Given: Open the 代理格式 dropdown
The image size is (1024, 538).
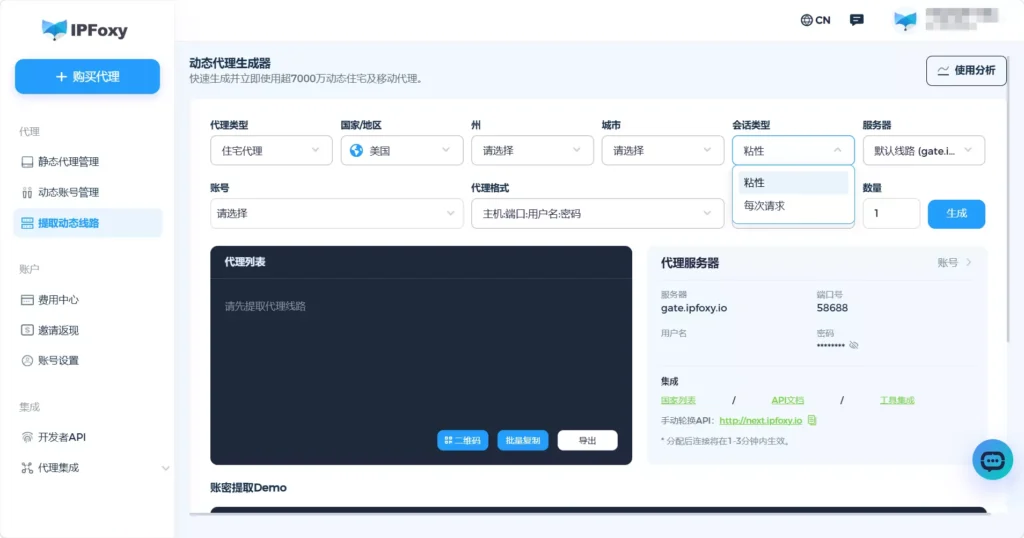Looking at the screenshot, I should (x=596, y=214).
